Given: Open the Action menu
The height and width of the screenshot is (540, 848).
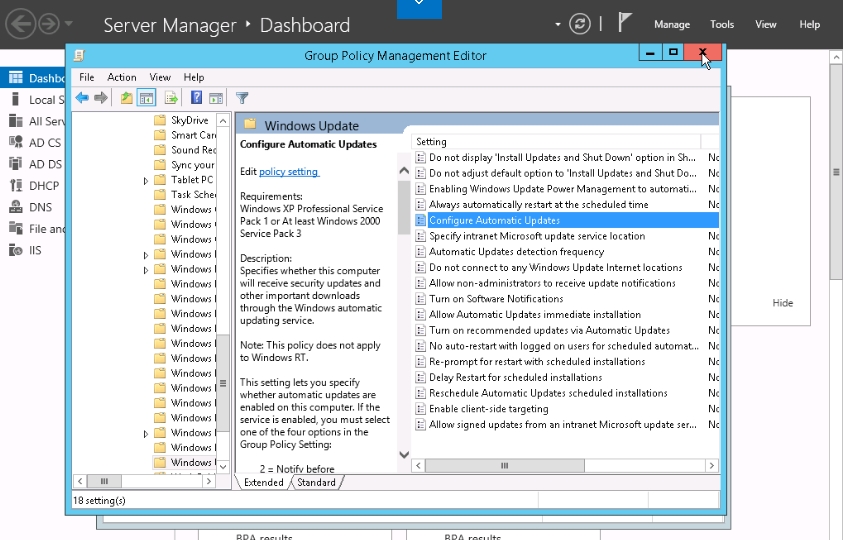Looking at the screenshot, I should pos(122,77).
